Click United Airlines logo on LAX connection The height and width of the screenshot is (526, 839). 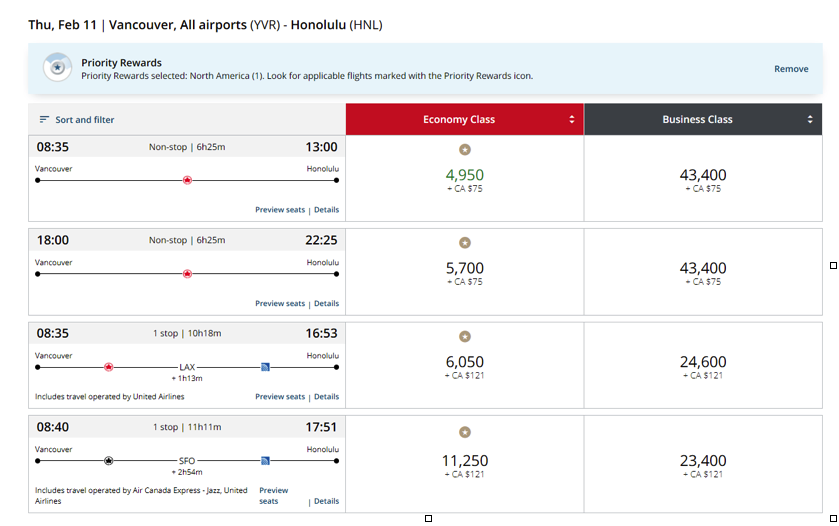pos(265,367)
